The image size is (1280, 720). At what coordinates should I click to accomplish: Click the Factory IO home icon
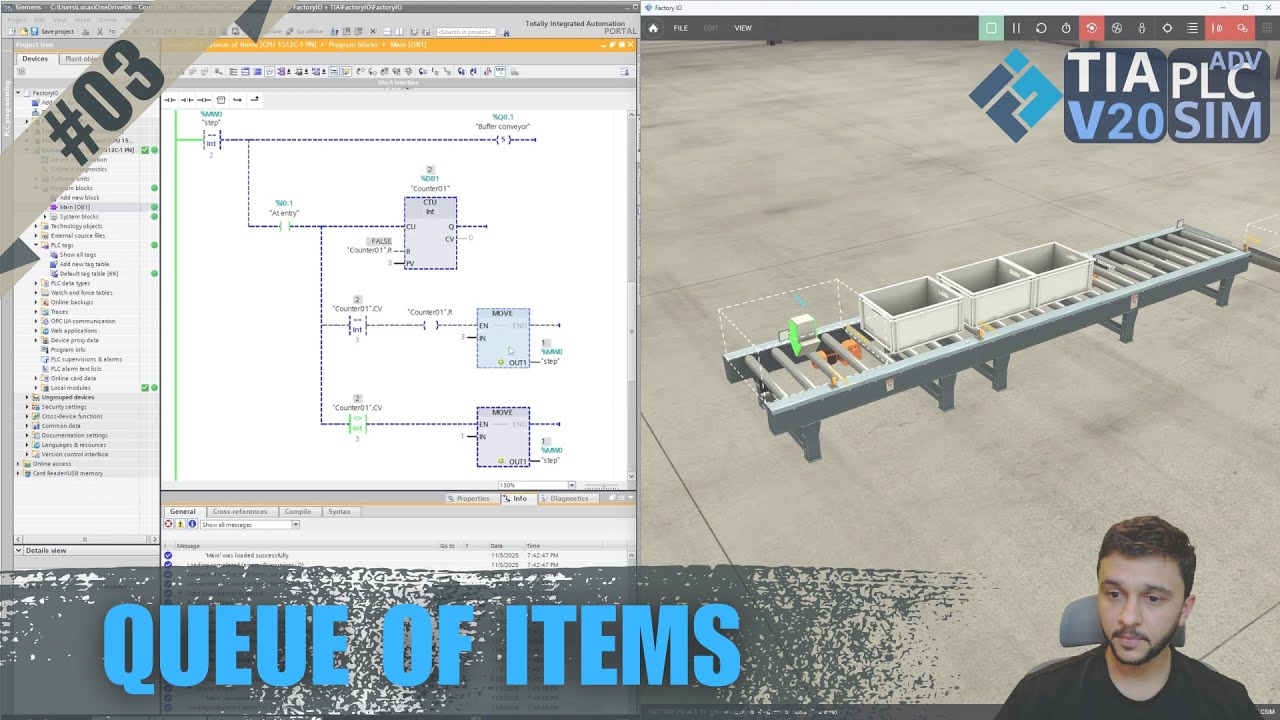tap(653, 28)
